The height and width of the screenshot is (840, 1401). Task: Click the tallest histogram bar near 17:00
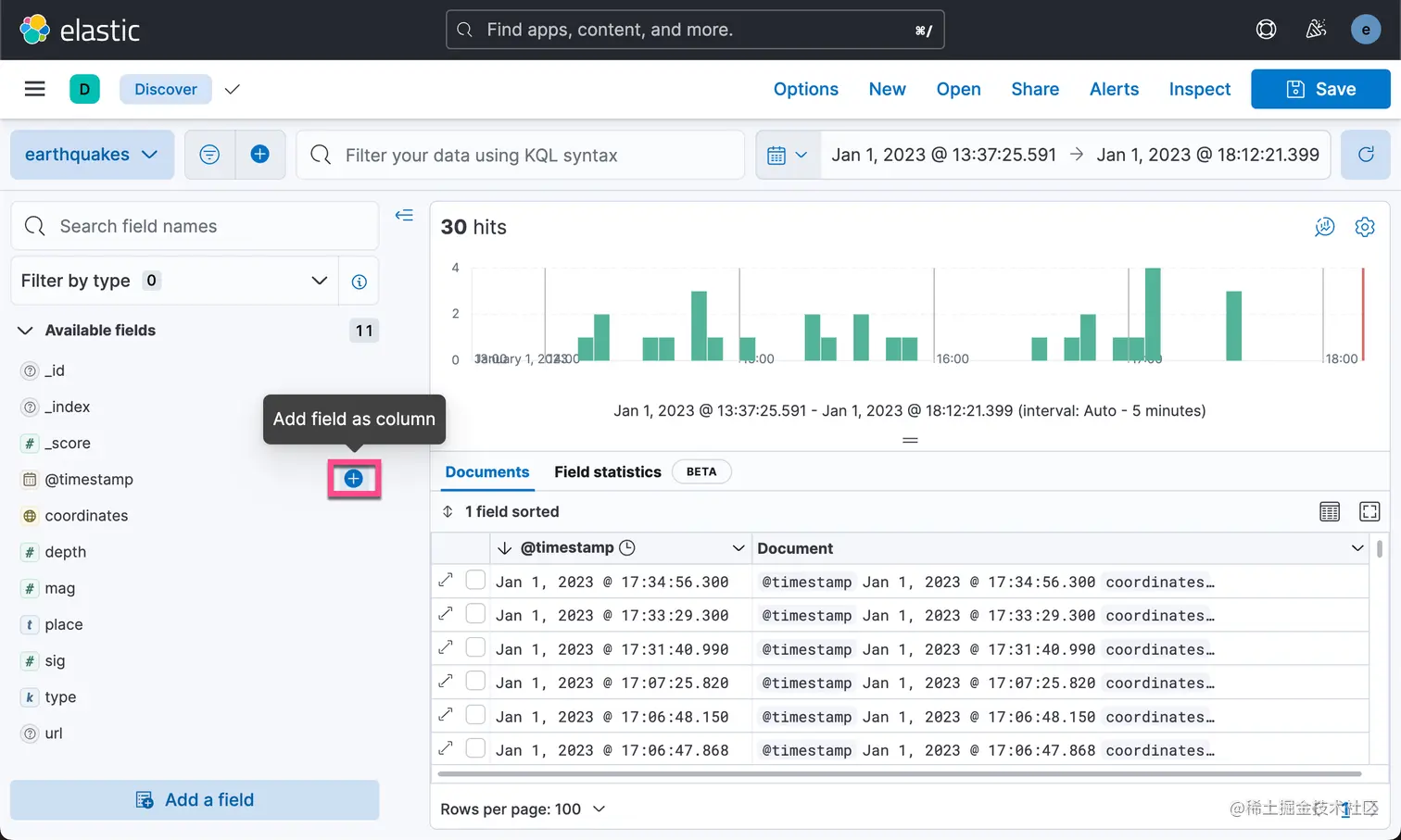tap(1153, 314)
